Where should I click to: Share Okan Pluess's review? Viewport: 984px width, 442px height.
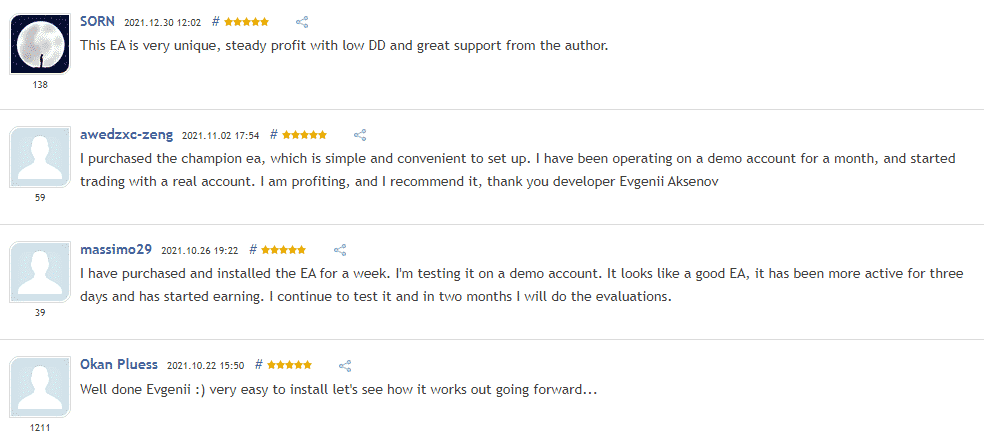tap(345, 365)
